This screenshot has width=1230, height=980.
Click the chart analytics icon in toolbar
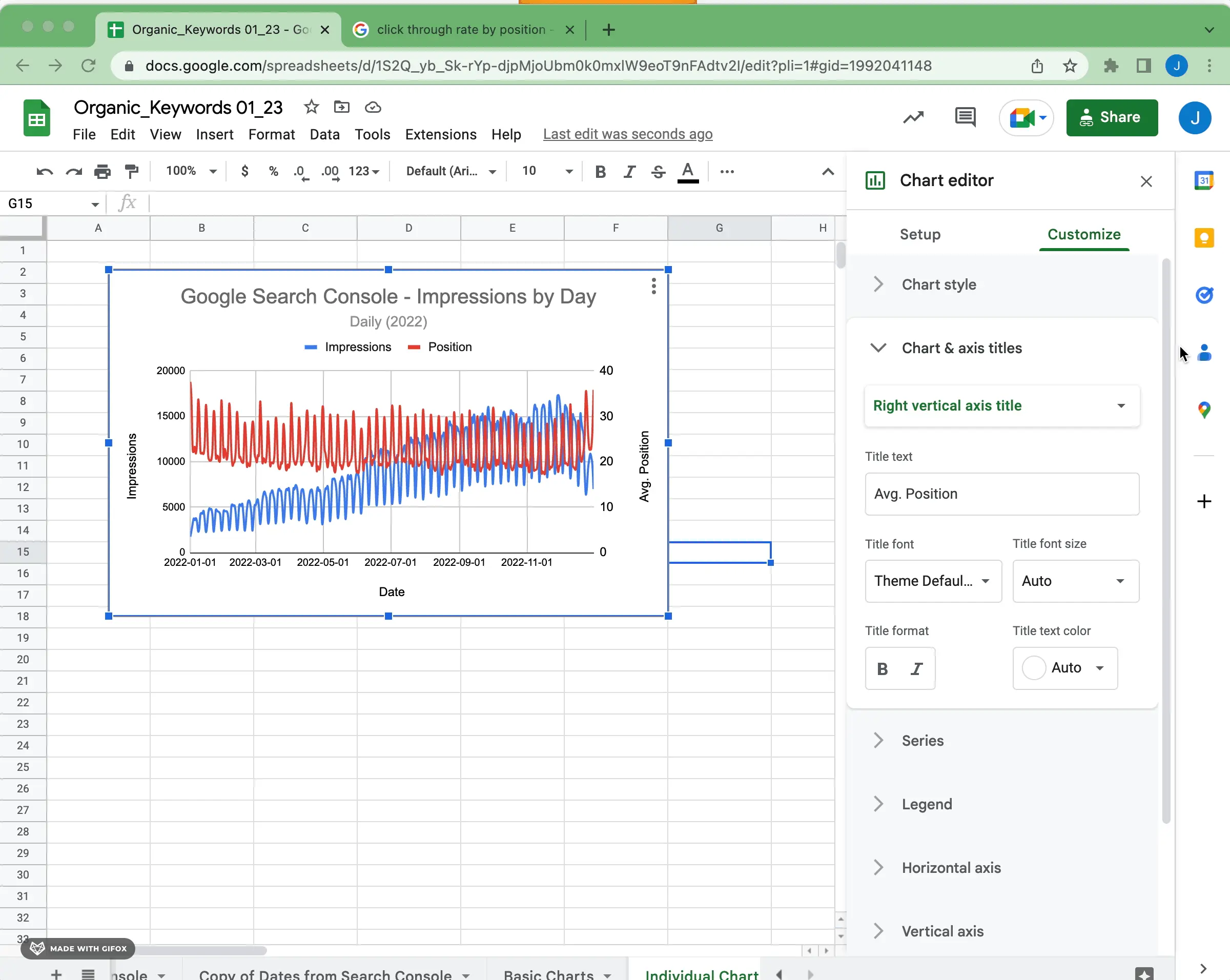pos(913,118)
